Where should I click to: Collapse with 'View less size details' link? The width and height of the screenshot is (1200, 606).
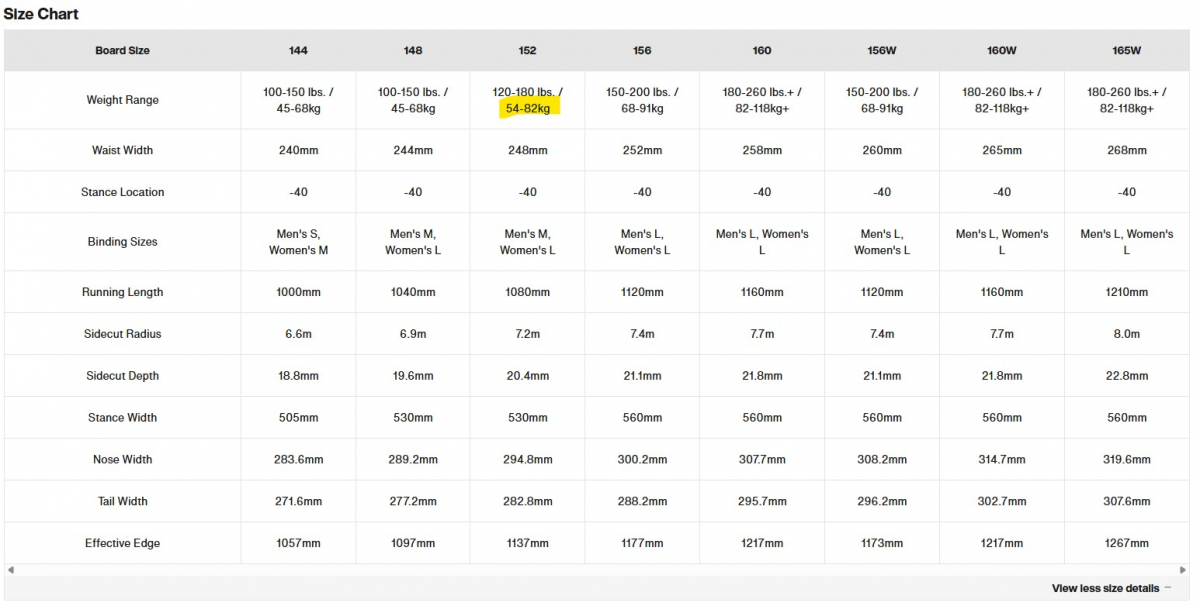1105,588
